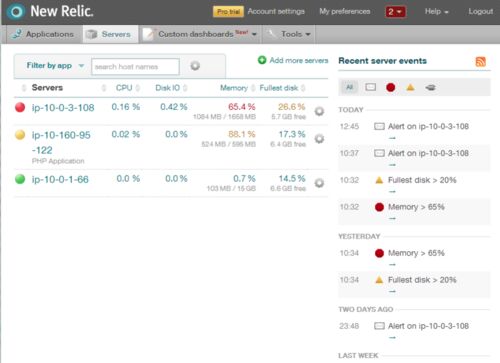Click the 10:37 Alert on ip-10-0-3-108 event
Image resolution: width=500 pixels, height=363 pixels.
428,153
